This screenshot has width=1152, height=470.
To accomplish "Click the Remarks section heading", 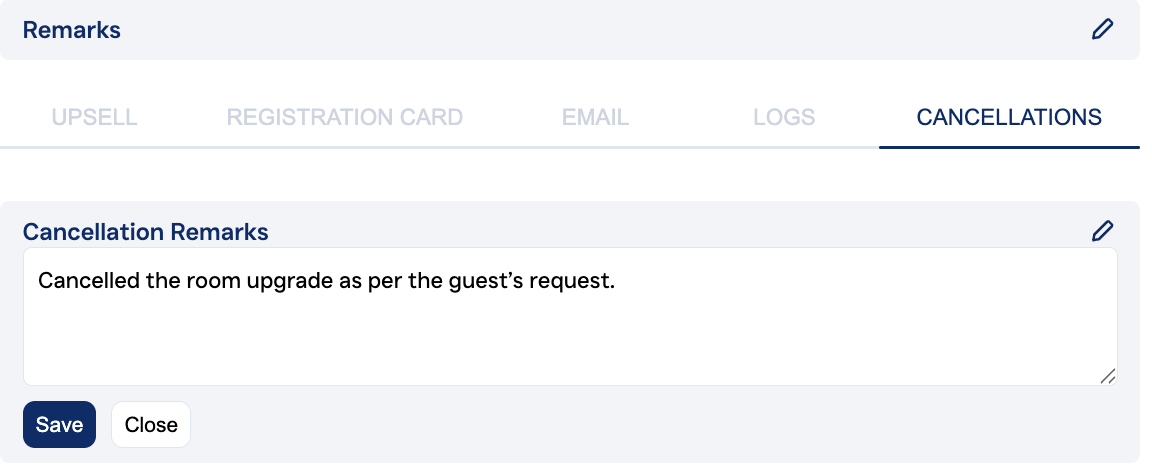I will tap(72, 30).
